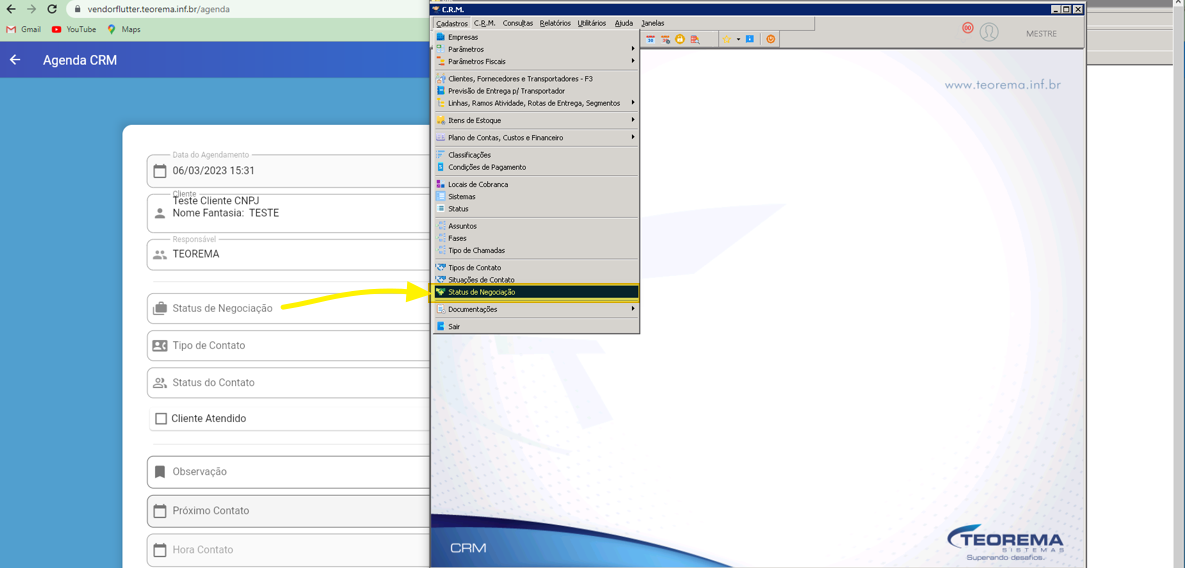Select Condições de Pagamento entry

coord(535,167)
